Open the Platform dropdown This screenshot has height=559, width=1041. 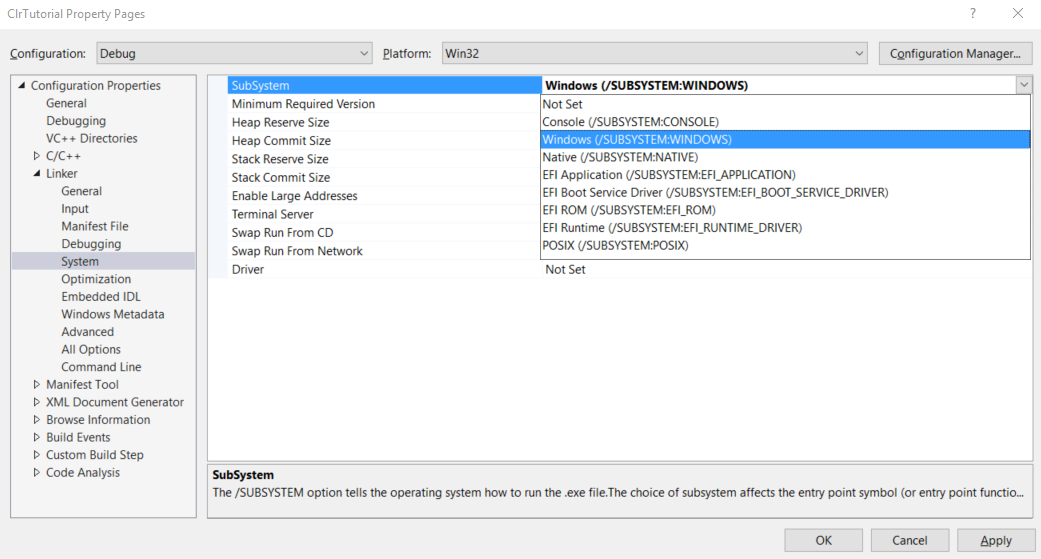coord(654,53)
